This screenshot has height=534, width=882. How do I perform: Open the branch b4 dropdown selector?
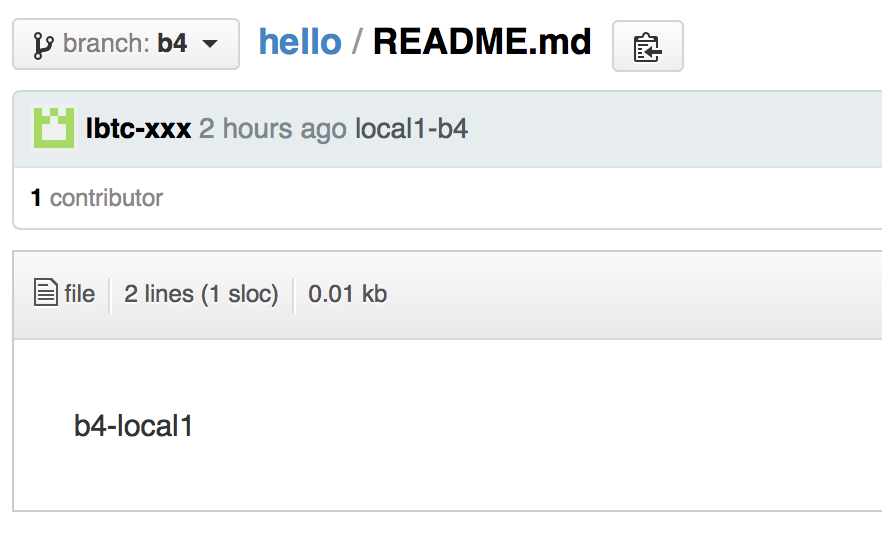126,44
